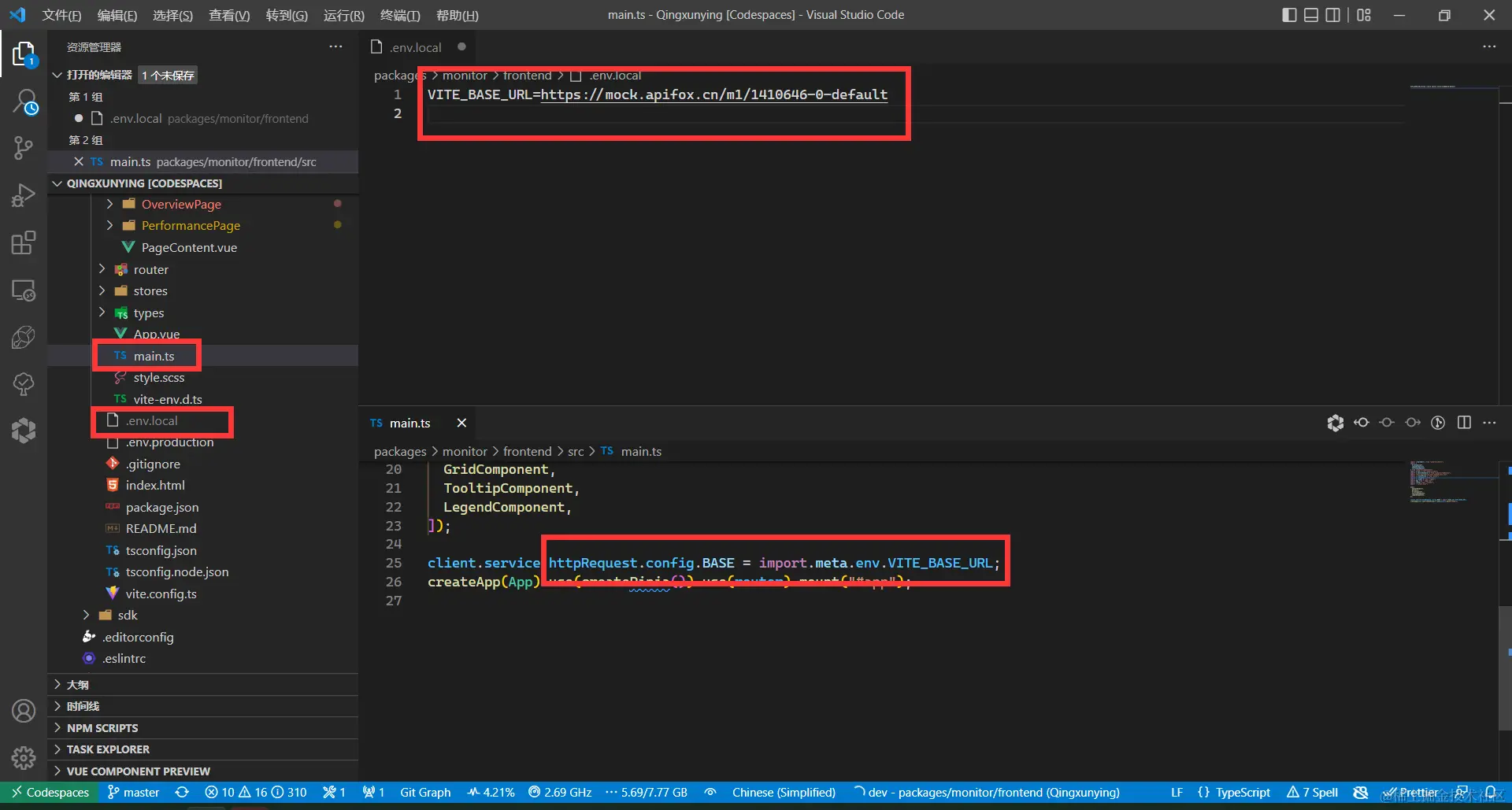Expand the PerformancePage folder
The width and height of the screenshot is (1512, 810).
(110, 225)
